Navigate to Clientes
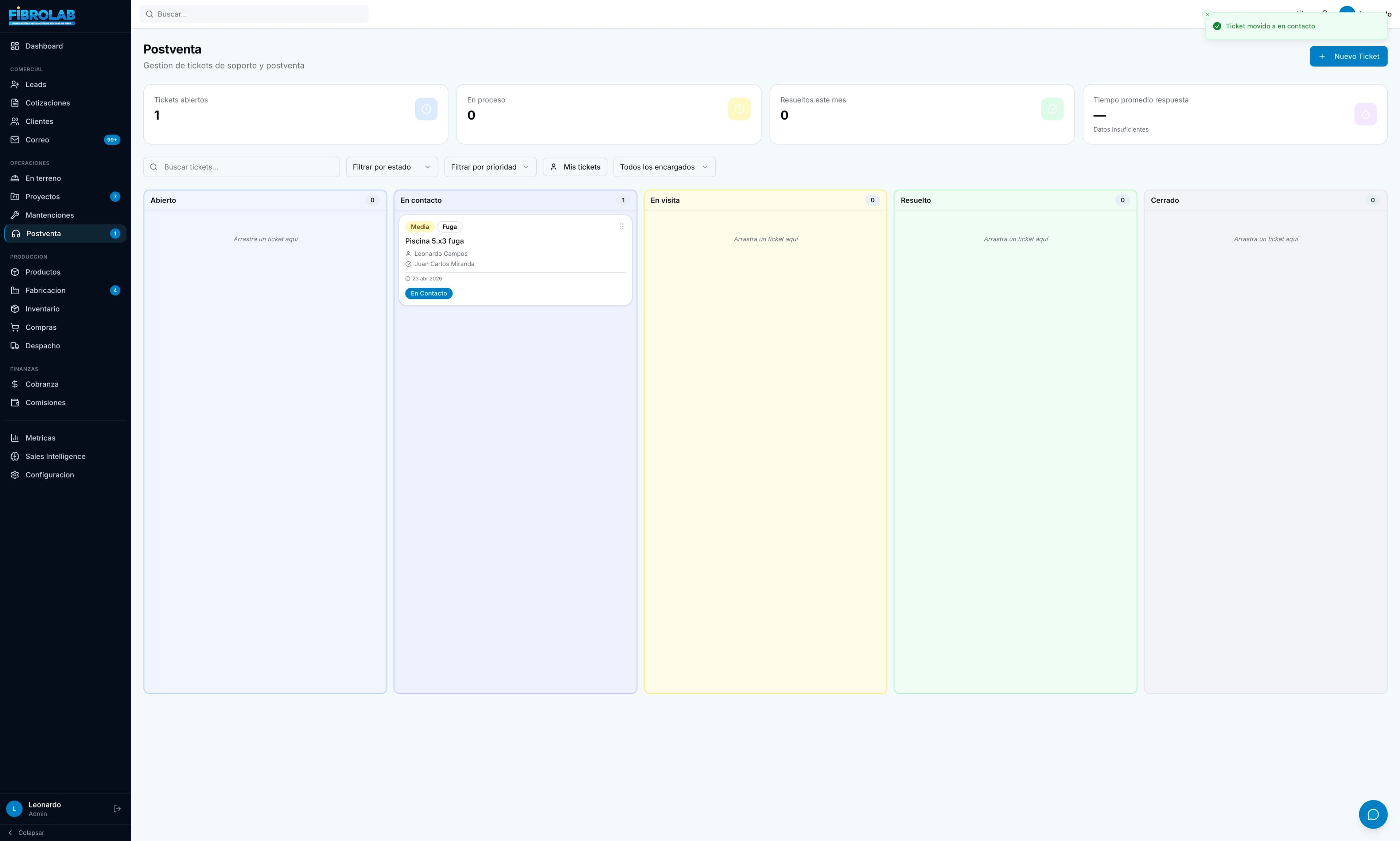 [65, 121]
